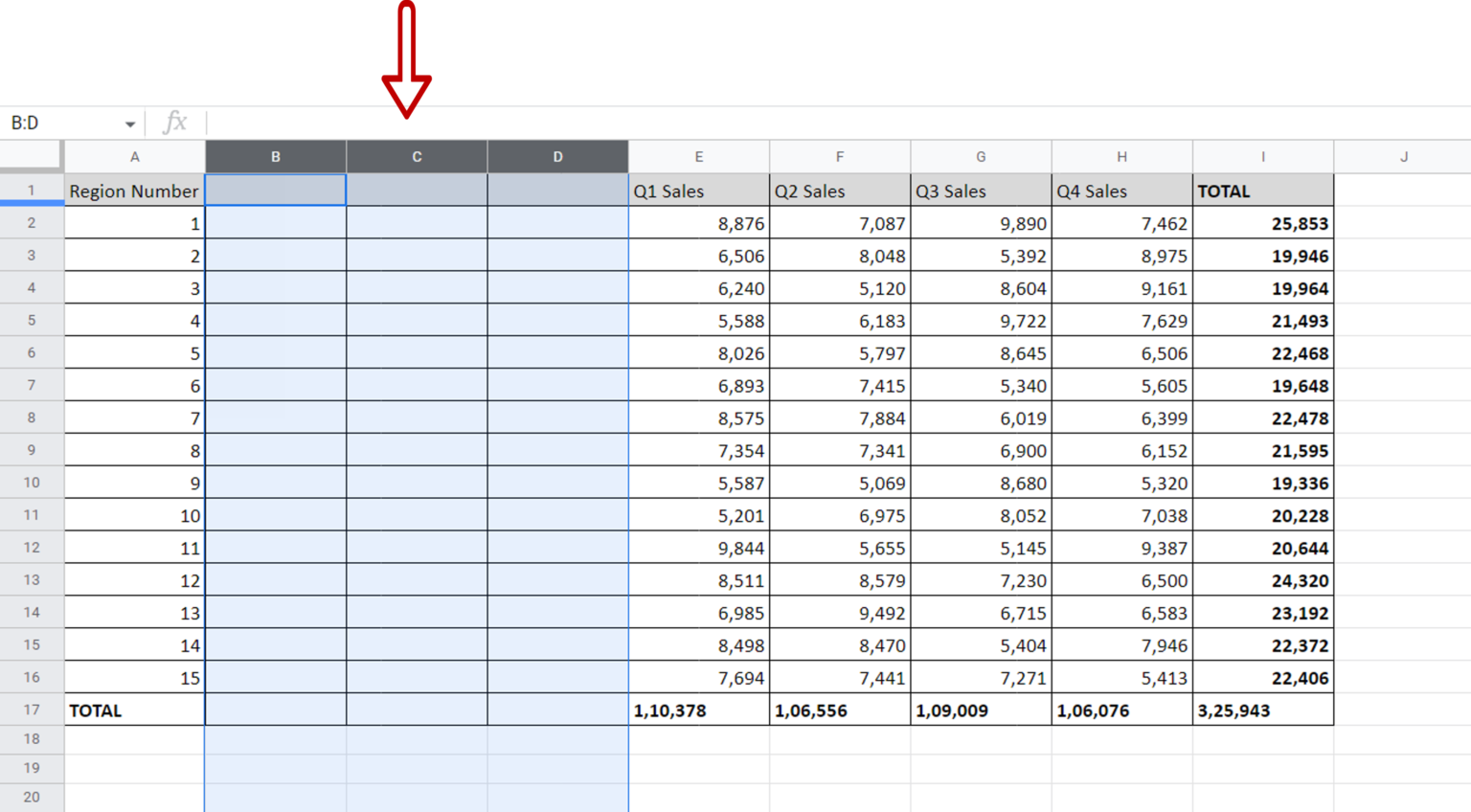Select column J by its header
This screenshot has height=812, width=1471.
click(x=1403, y=155)
